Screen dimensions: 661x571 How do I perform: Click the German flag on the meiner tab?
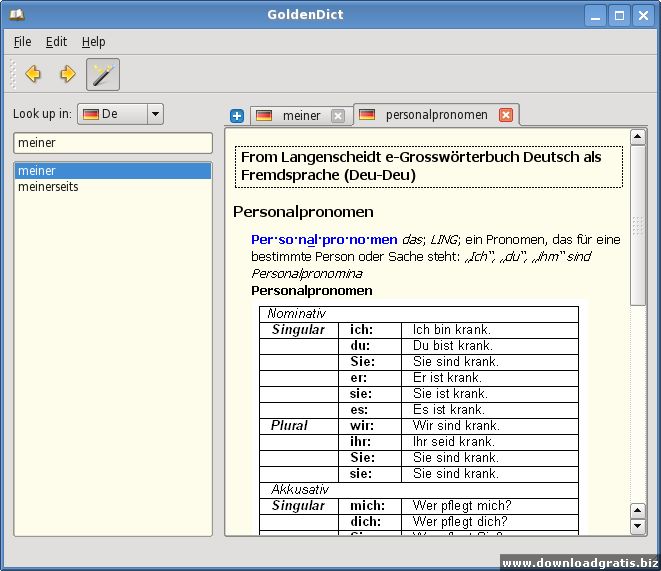coord(264,115)
